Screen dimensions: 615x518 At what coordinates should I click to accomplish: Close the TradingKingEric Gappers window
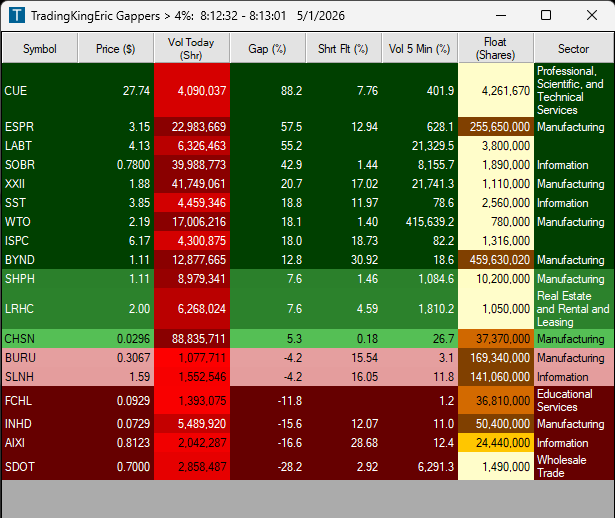592,16
